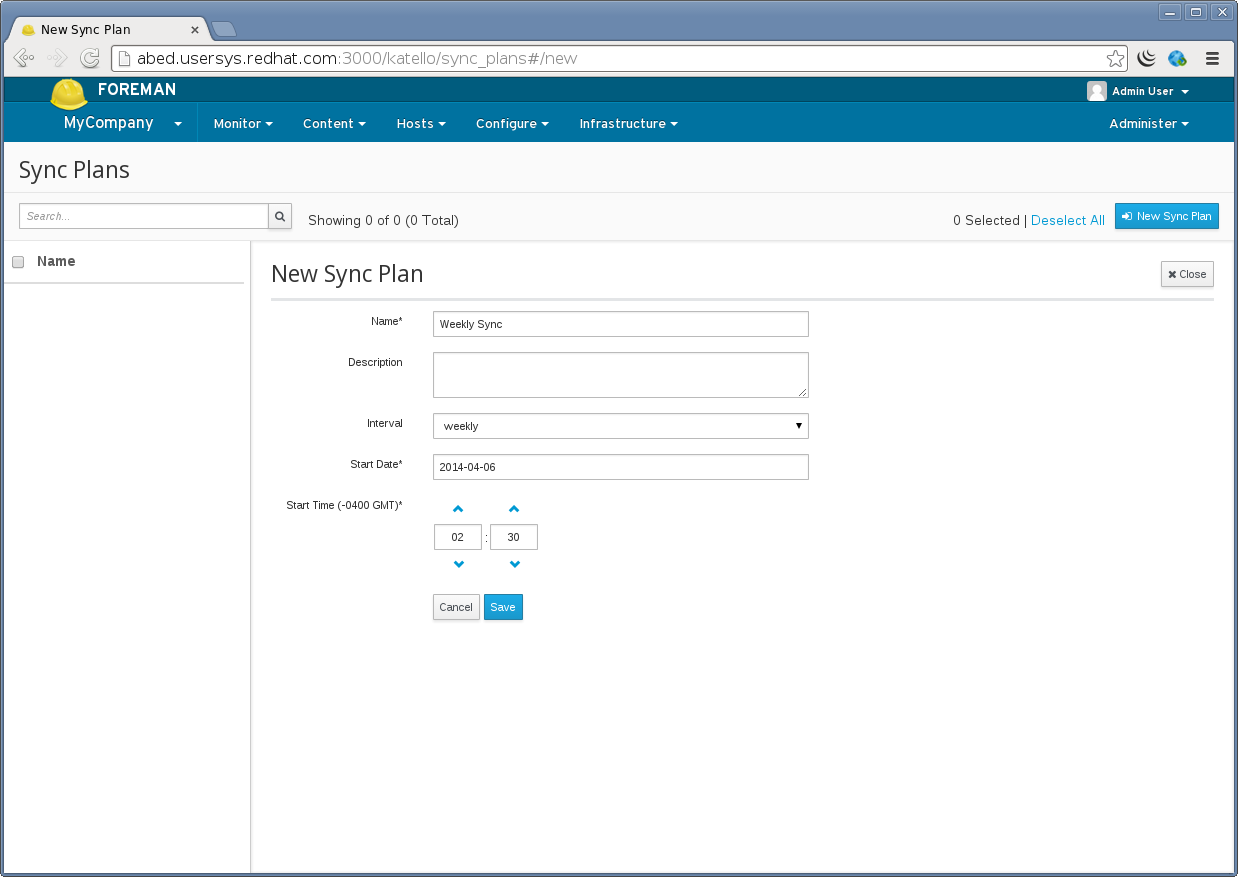
Task: Click the 'Showing 0 of 0 (0 Total)' text
Action: tap(383, 220)
